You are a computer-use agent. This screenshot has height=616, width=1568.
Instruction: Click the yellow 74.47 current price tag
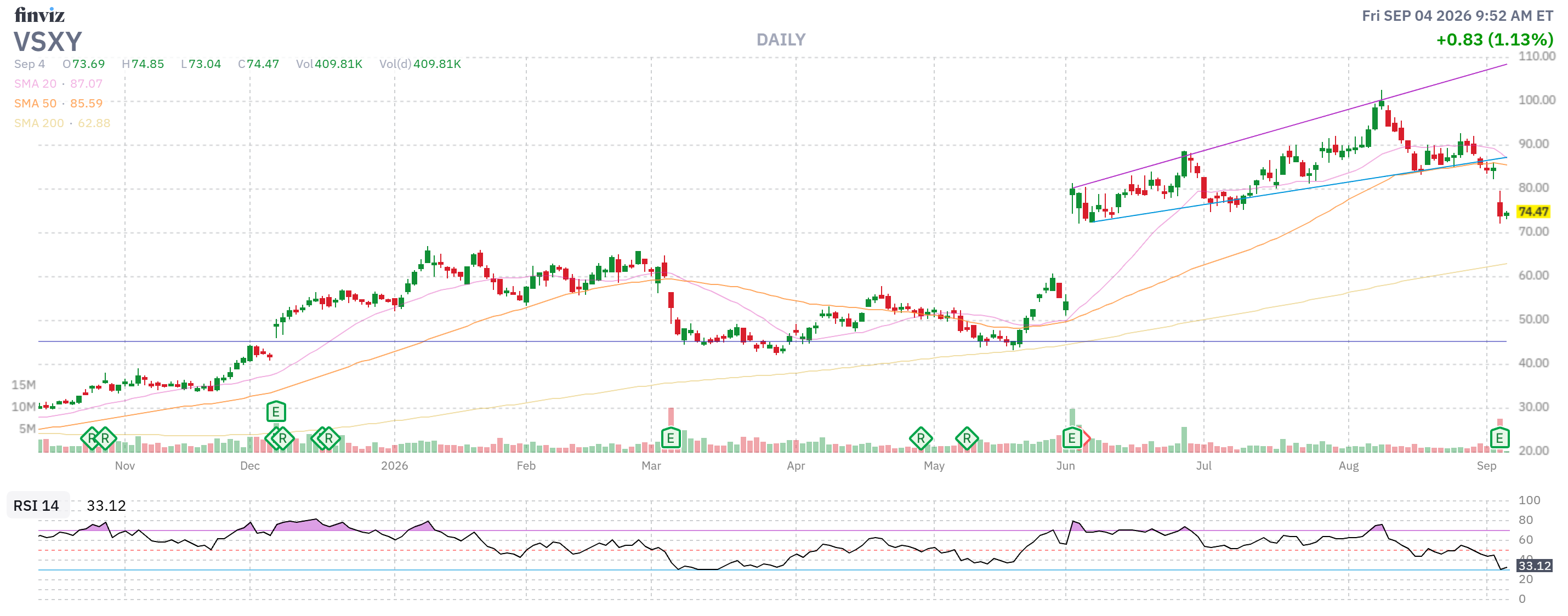pyautogui.click(x=1533, y=211)
